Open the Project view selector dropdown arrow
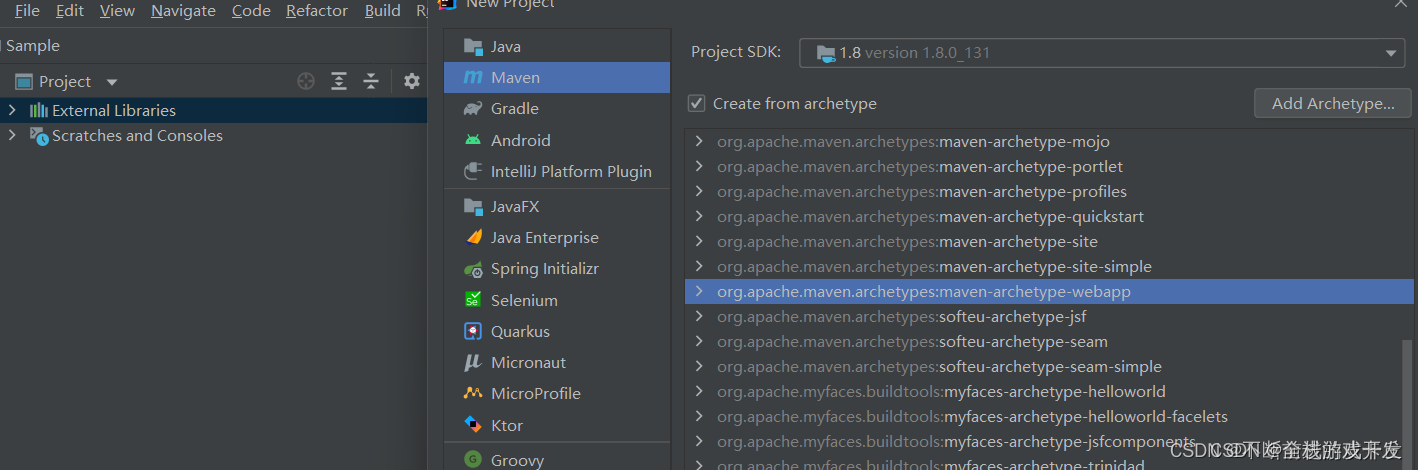 tap(112, 82)
